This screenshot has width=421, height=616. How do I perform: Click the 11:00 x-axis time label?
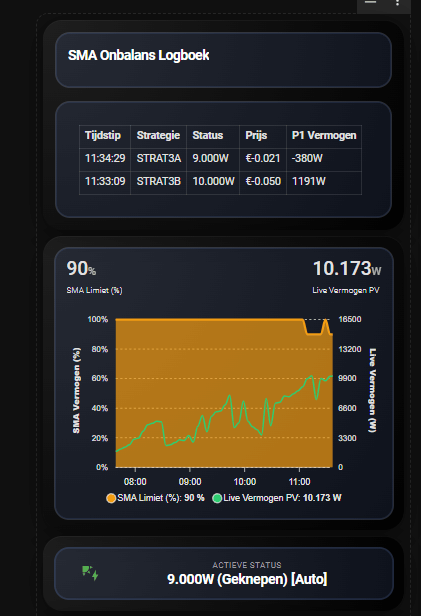(299, 482)
